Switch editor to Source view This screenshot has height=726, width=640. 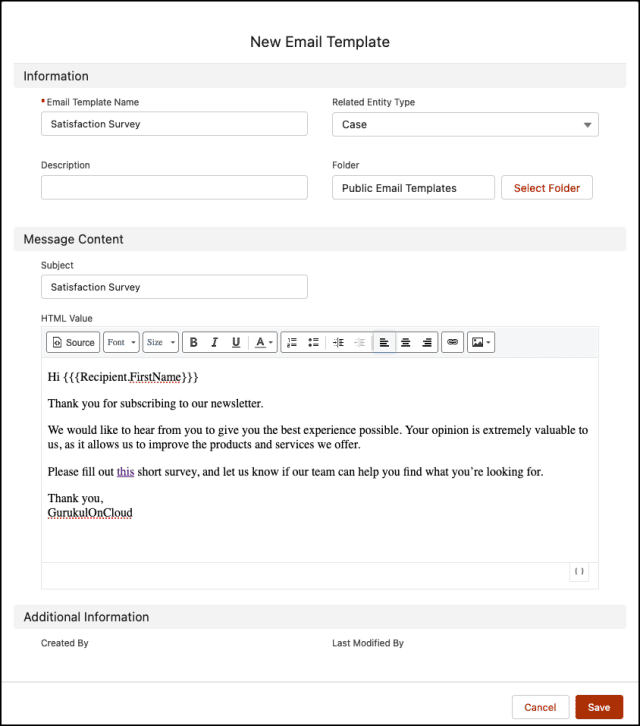pos(73,342)
